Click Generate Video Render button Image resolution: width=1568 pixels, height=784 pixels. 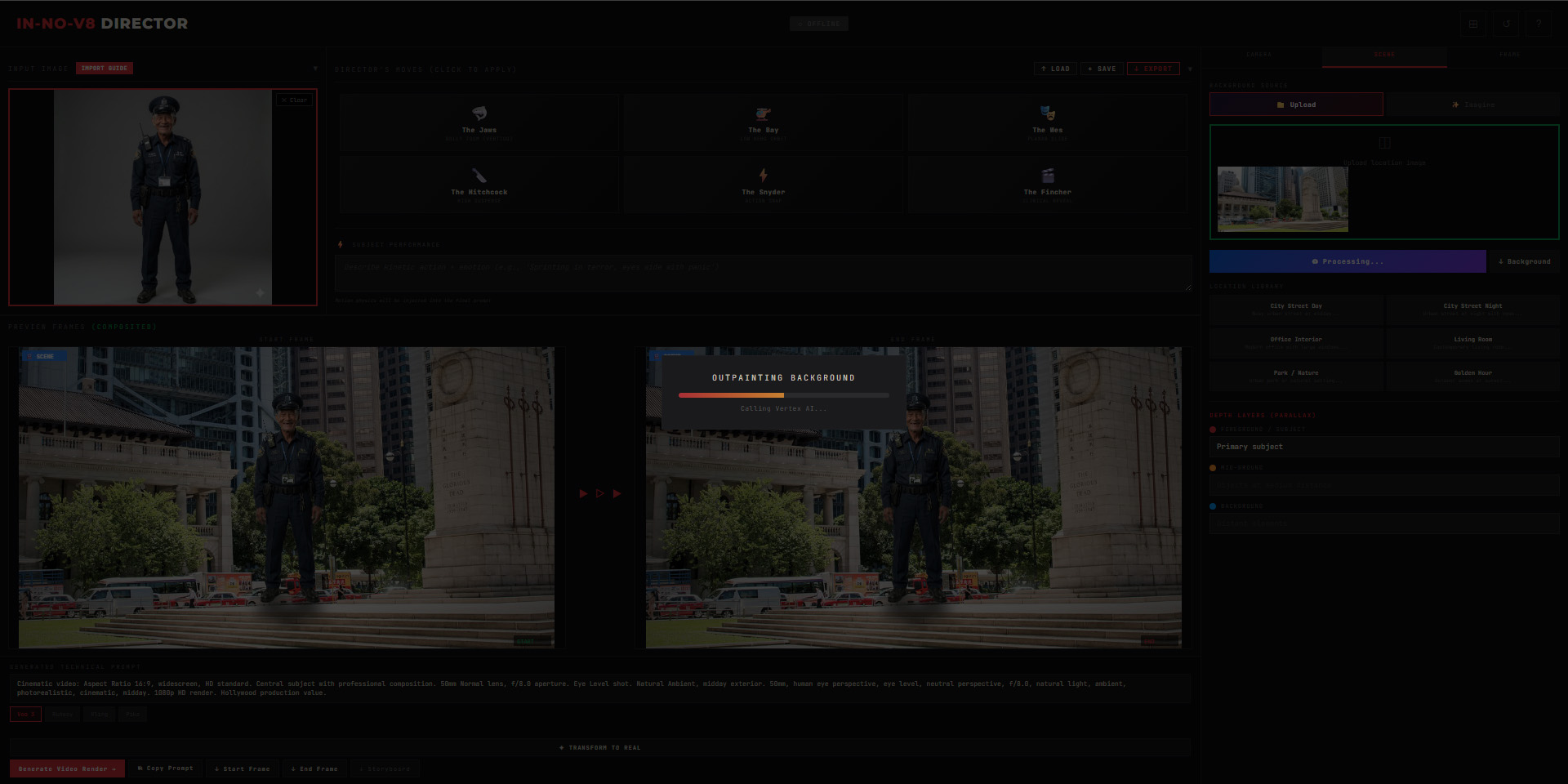pyautogui.click(x=67, y=768)
